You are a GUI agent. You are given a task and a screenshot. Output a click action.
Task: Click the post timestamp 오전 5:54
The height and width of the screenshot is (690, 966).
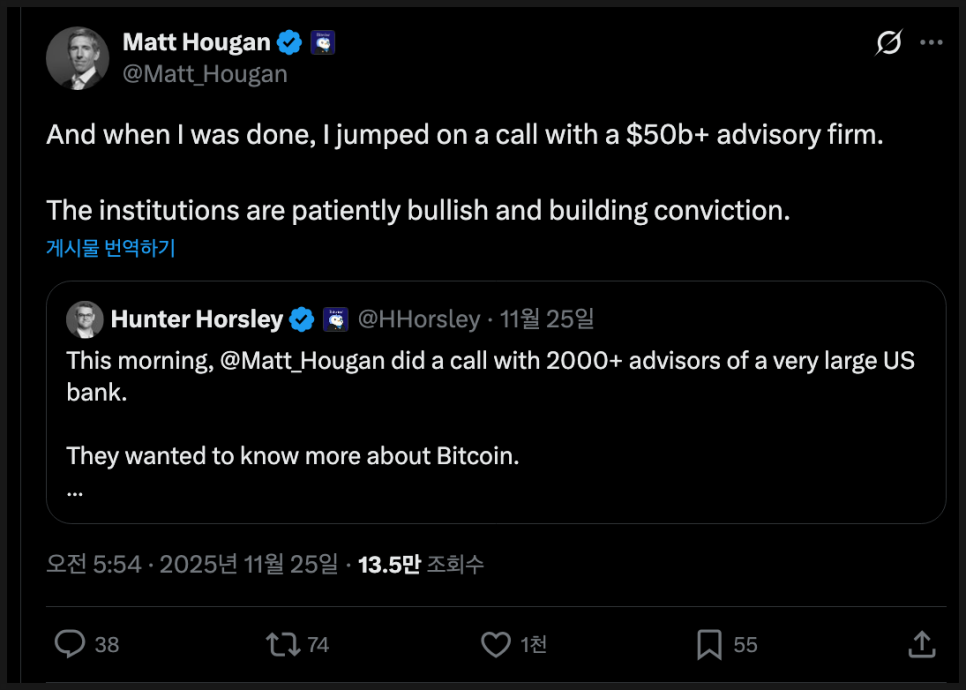point(94,564)
